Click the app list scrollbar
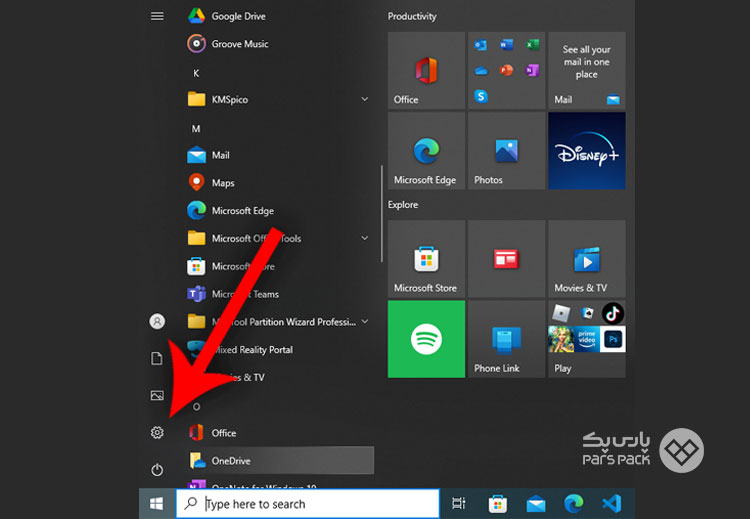This screenshot has width=750, height=519. (x=382, y=213)
